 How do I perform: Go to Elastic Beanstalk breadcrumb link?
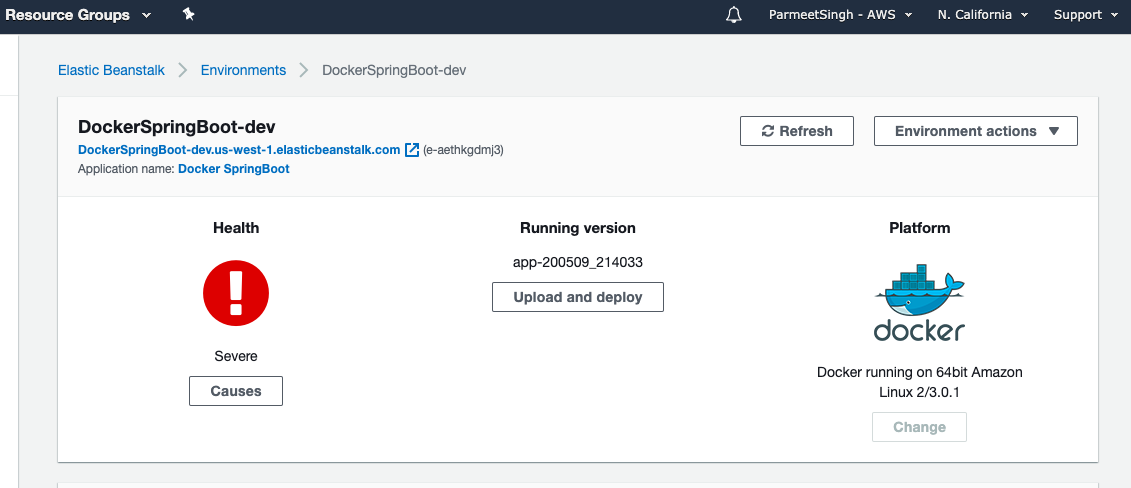(x=111, y=70)
